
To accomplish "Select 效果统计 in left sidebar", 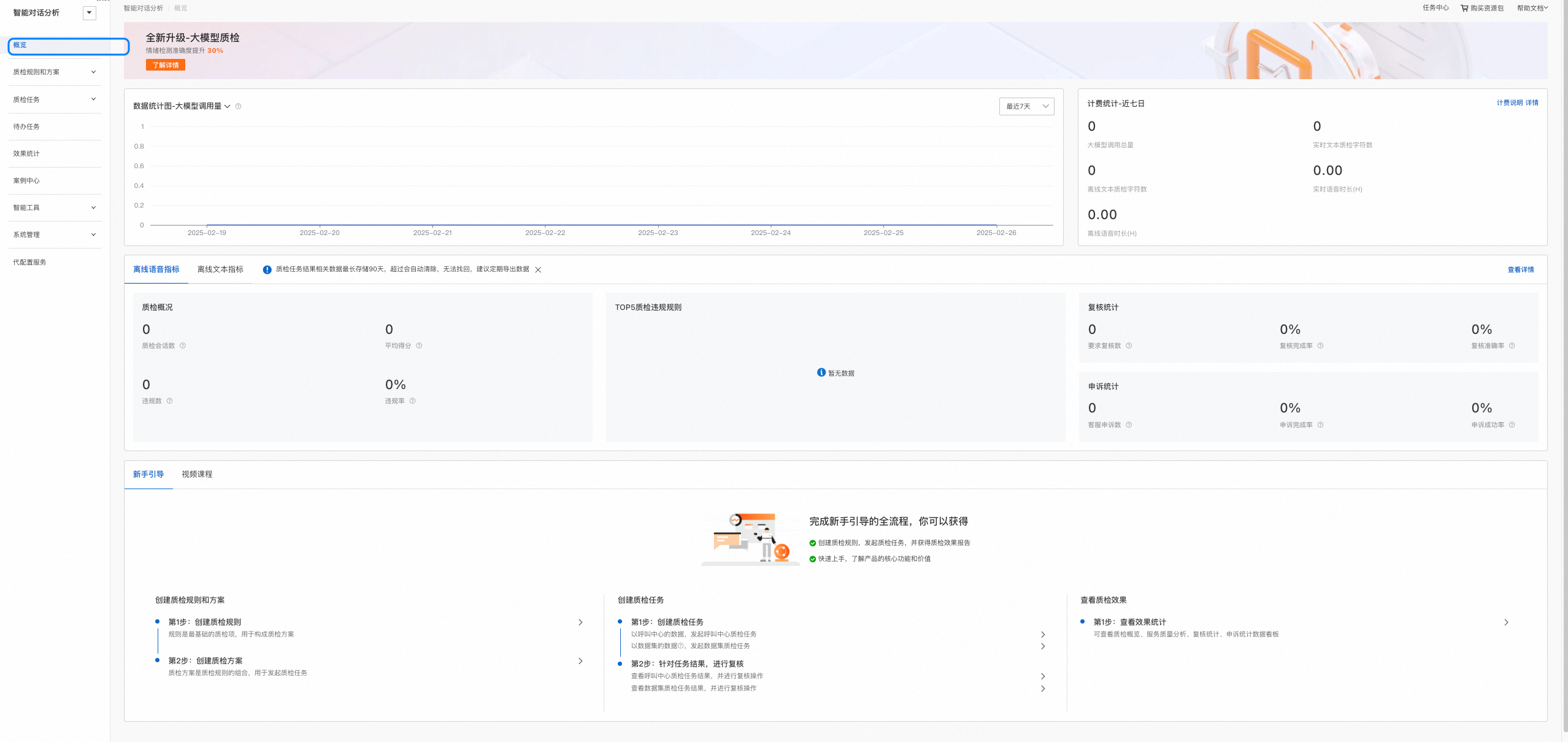I will 26,153.
